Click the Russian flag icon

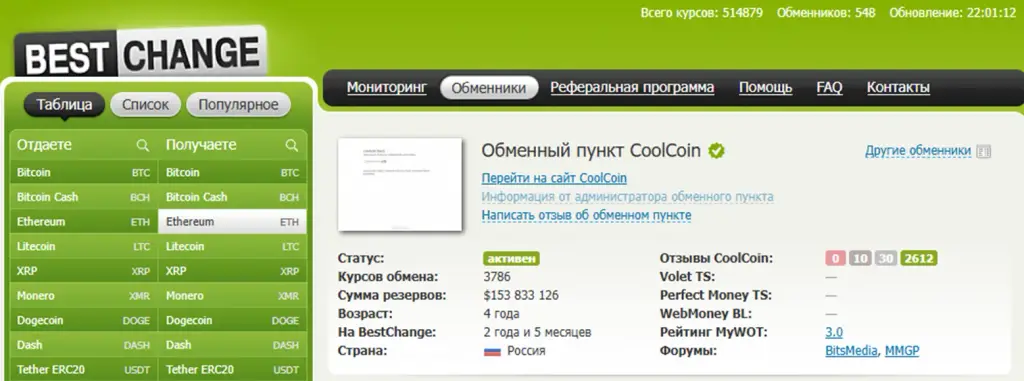492,352
